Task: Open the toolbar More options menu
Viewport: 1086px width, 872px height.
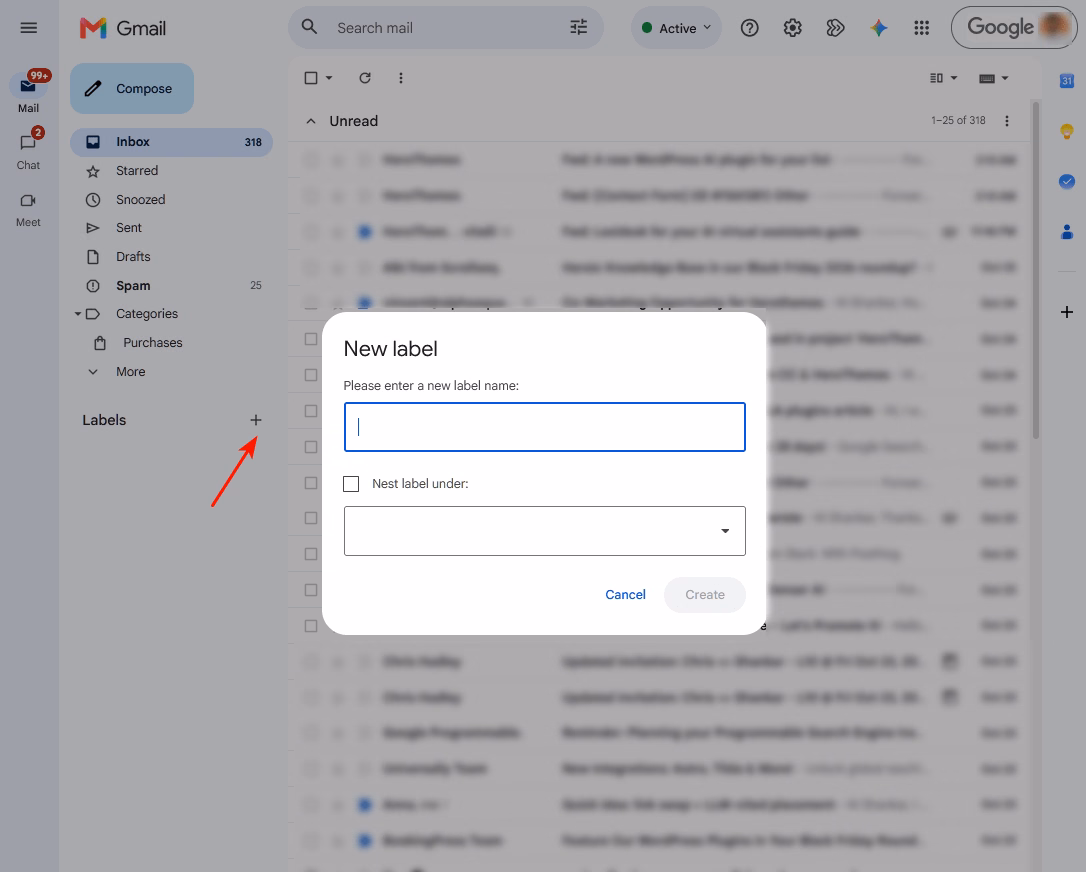Action: point(401,78)
